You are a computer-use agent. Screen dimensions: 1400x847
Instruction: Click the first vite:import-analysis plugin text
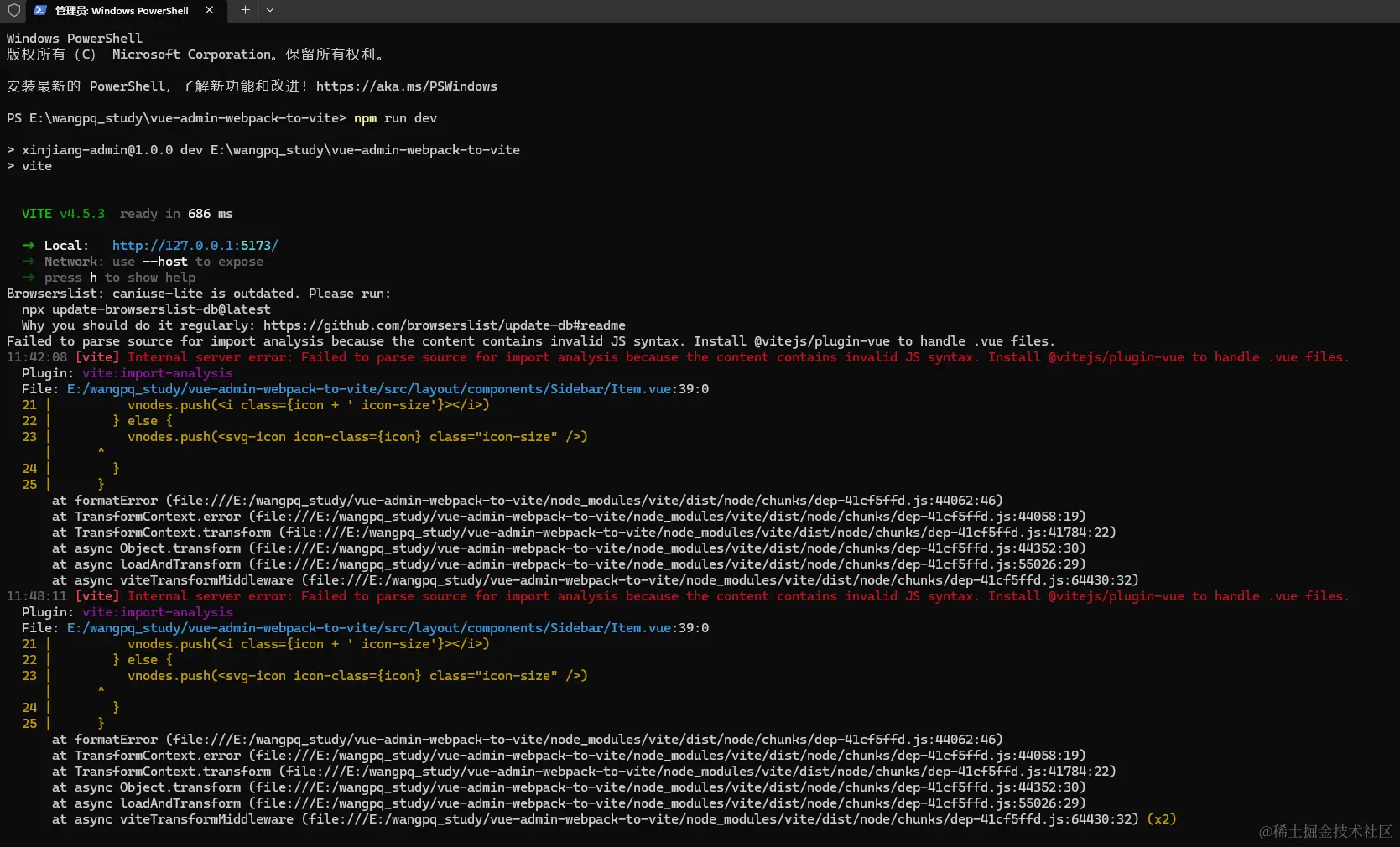(158, 373)
